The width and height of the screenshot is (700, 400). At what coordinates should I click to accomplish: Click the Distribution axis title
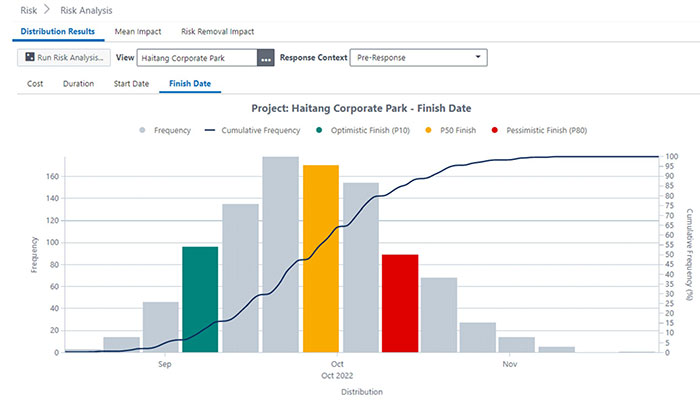pyautogui.click(x=362, y=392)
